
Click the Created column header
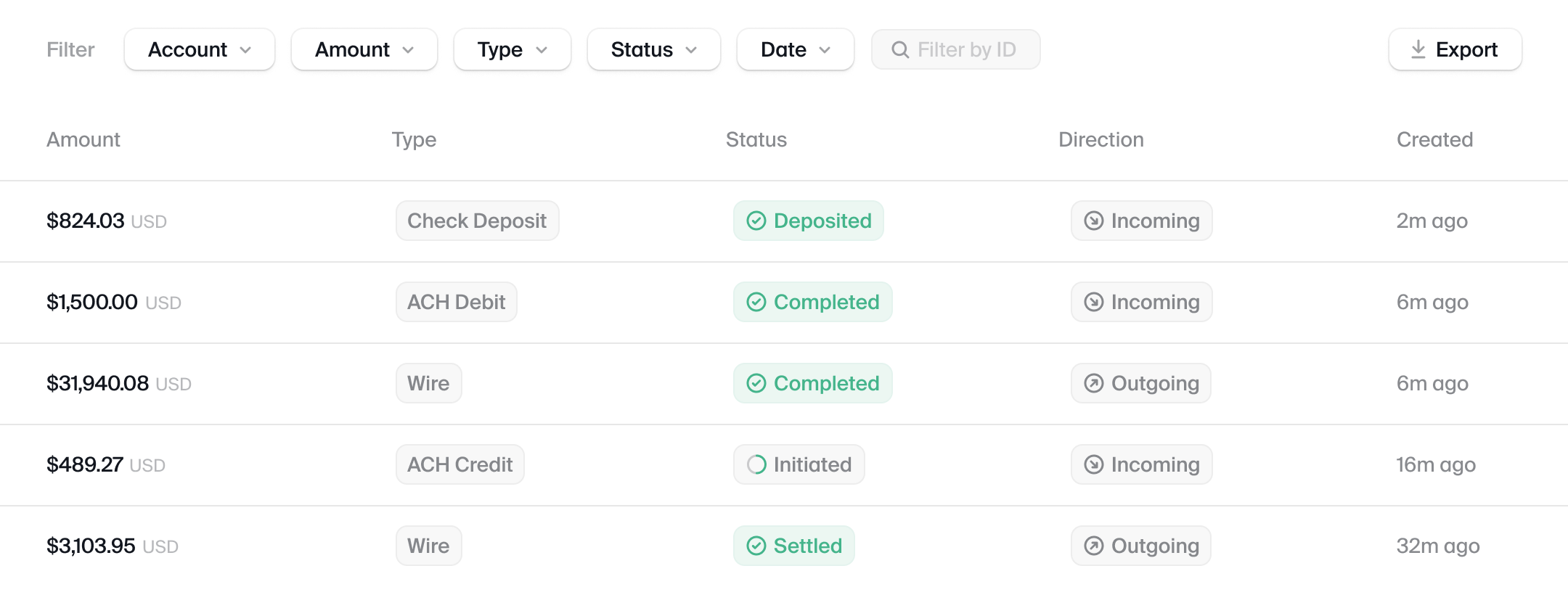tap(1434, 139)
